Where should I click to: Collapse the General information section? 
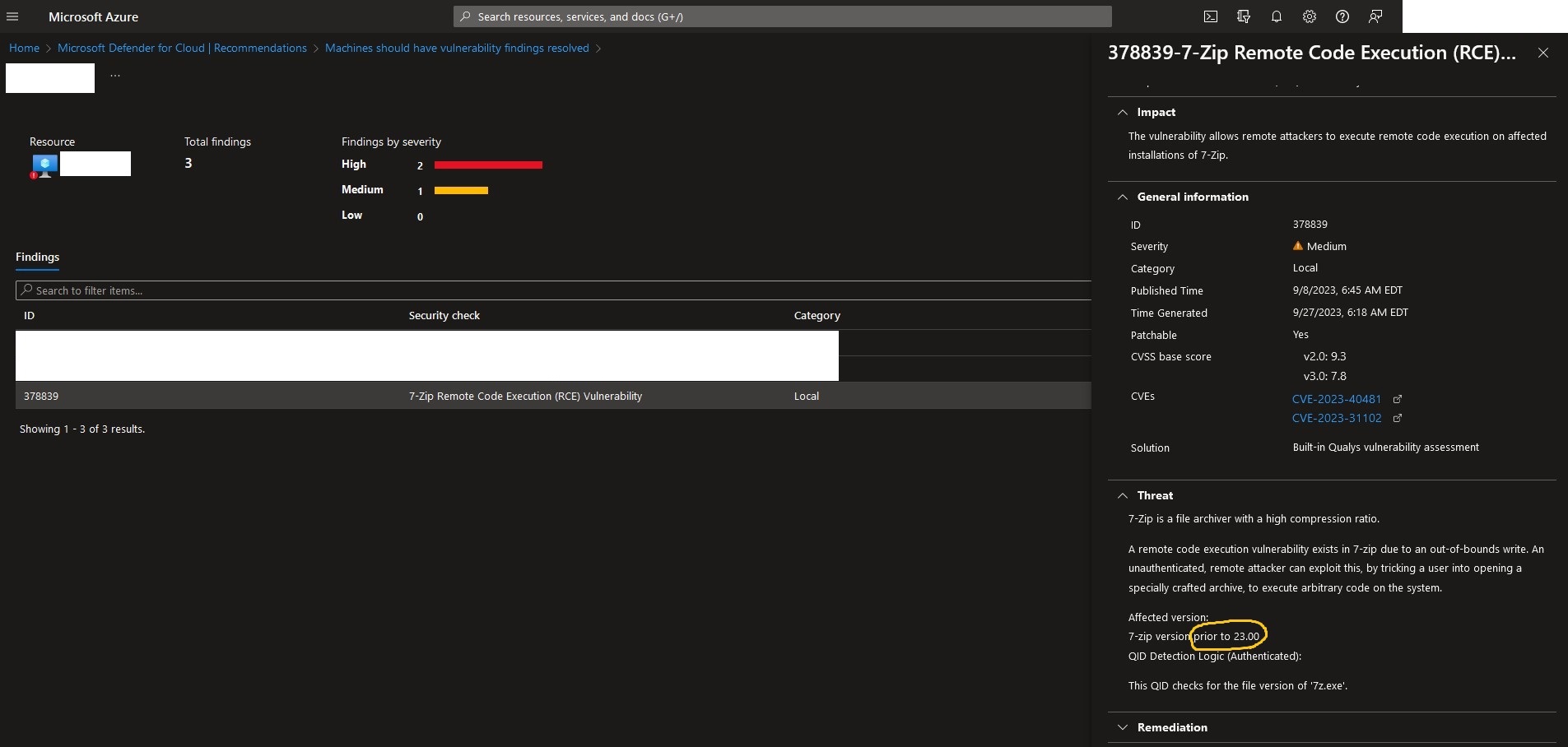[1124, 197]
